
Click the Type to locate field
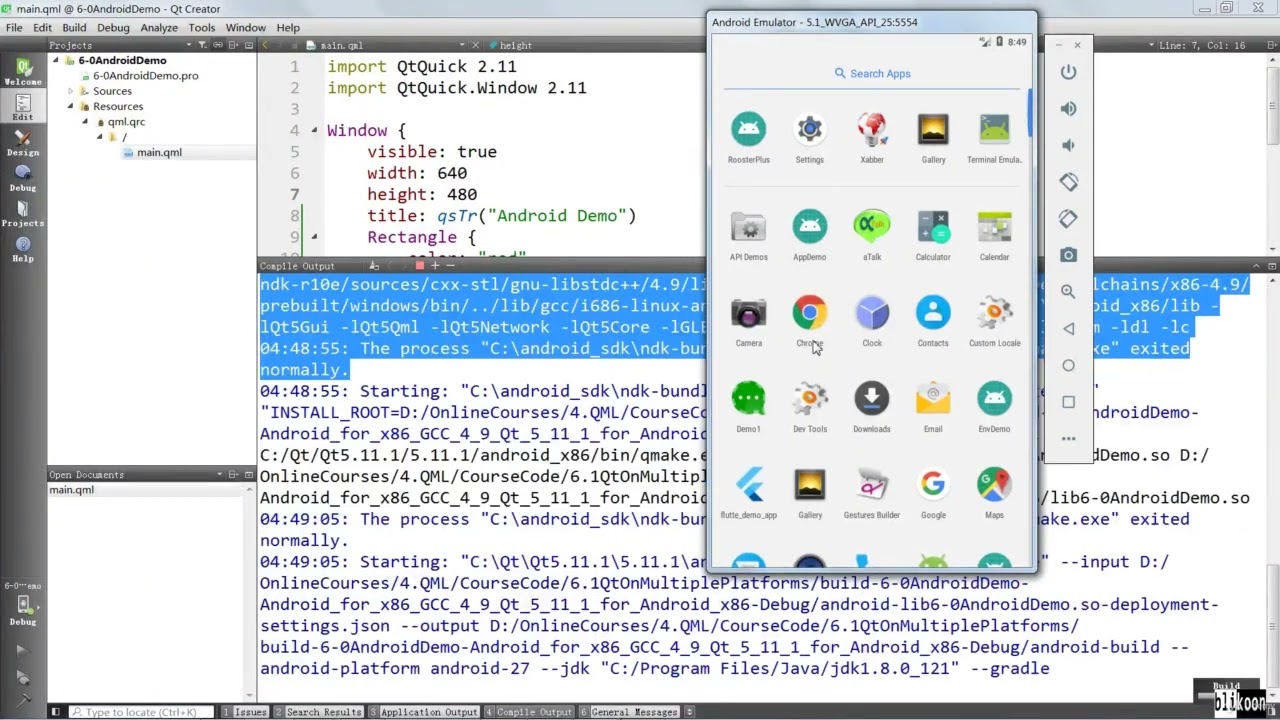(x=140, y=712)
